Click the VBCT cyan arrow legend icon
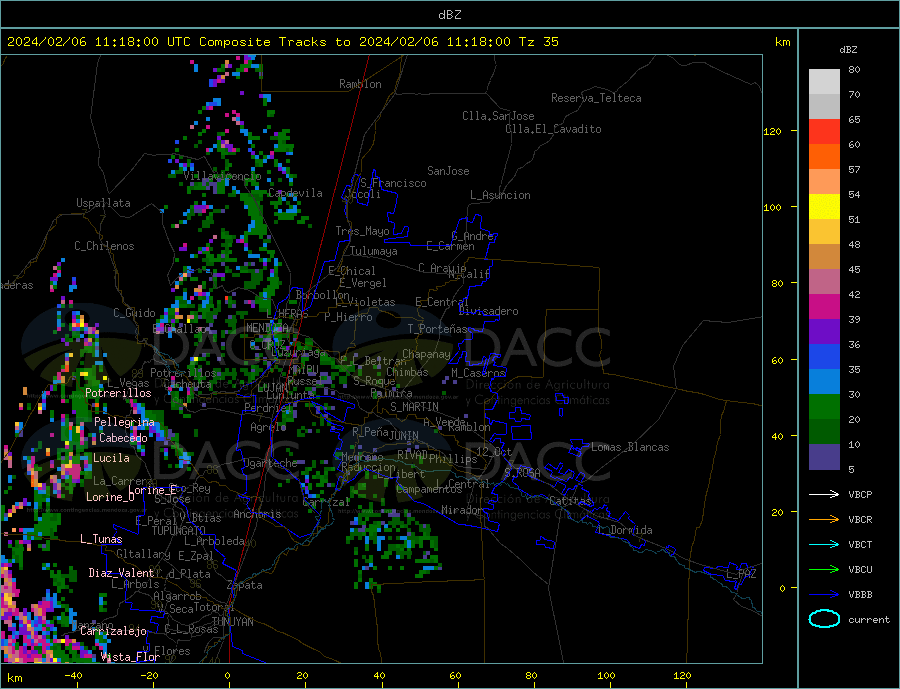 pos(824,544)
